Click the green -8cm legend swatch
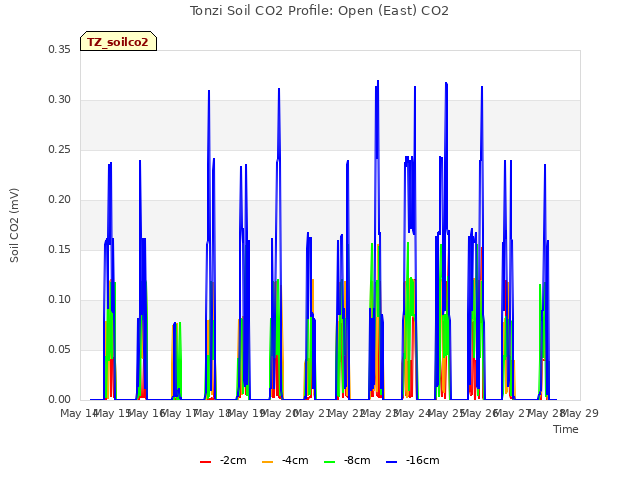This screenshot has height=480, width=640. point(329,462)
